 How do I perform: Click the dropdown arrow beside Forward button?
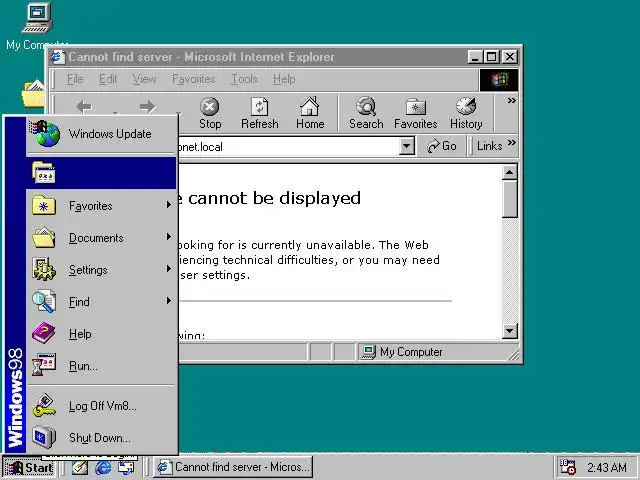click(178, 111)
